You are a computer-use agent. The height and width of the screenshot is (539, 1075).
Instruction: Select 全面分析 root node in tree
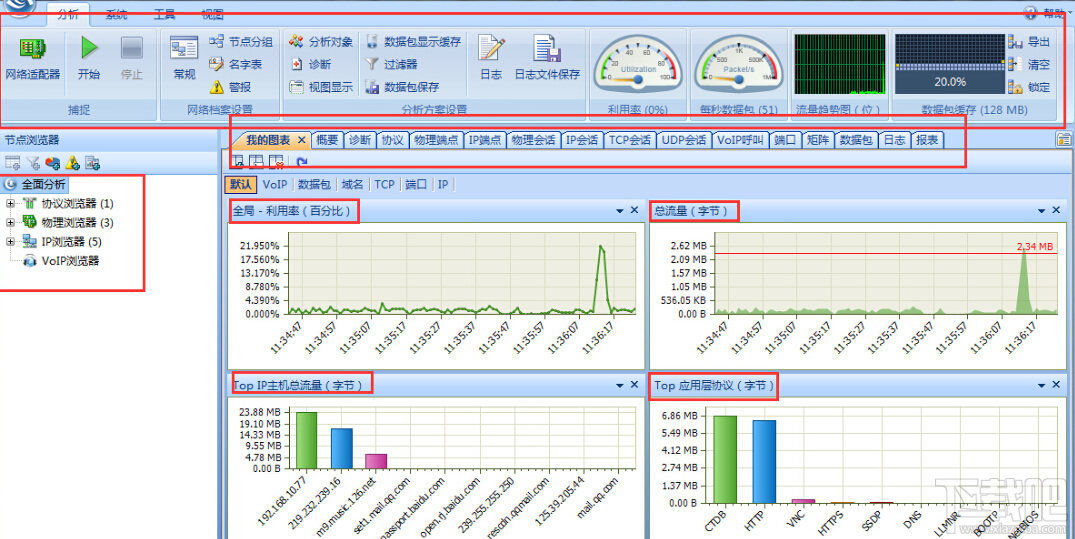(x=43, y=184)
